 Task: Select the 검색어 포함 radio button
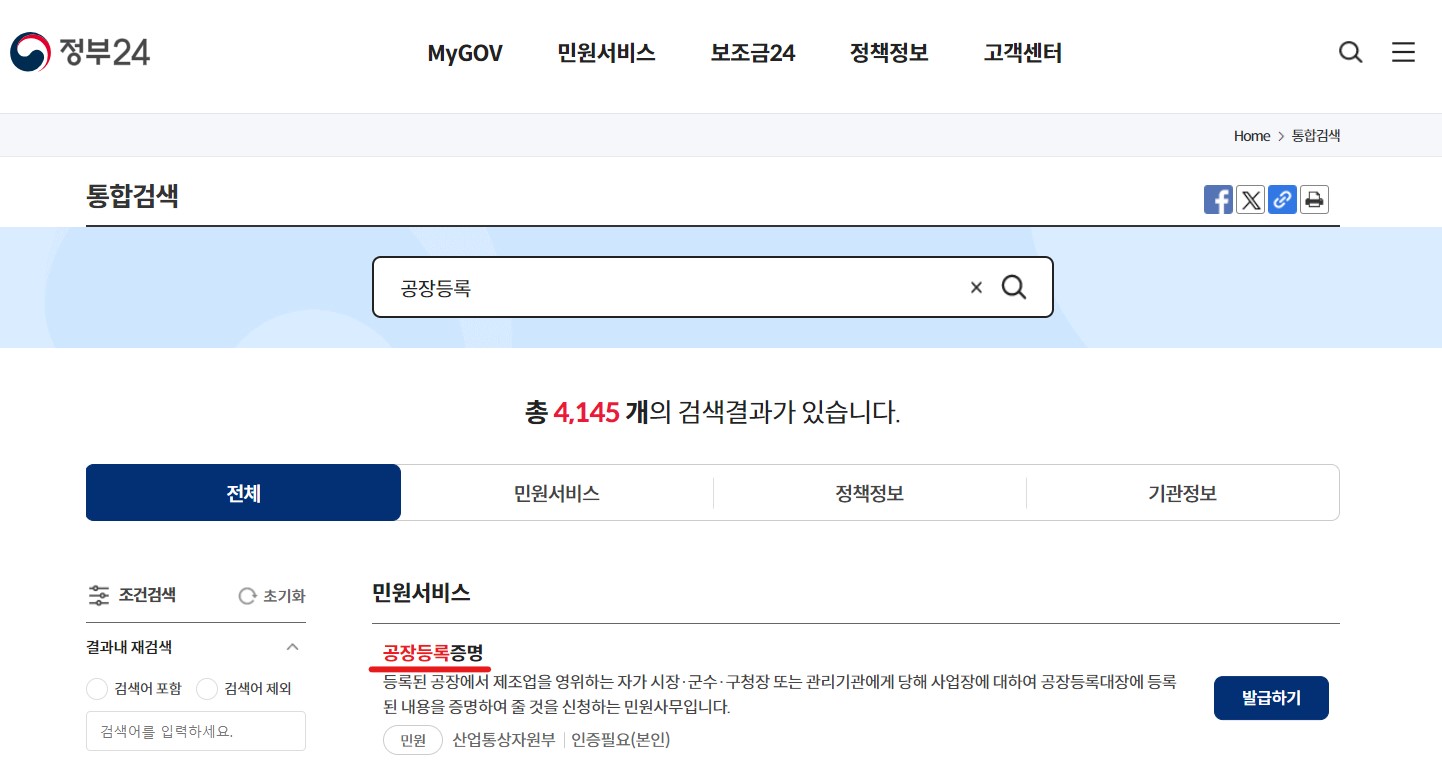[97, 688]
